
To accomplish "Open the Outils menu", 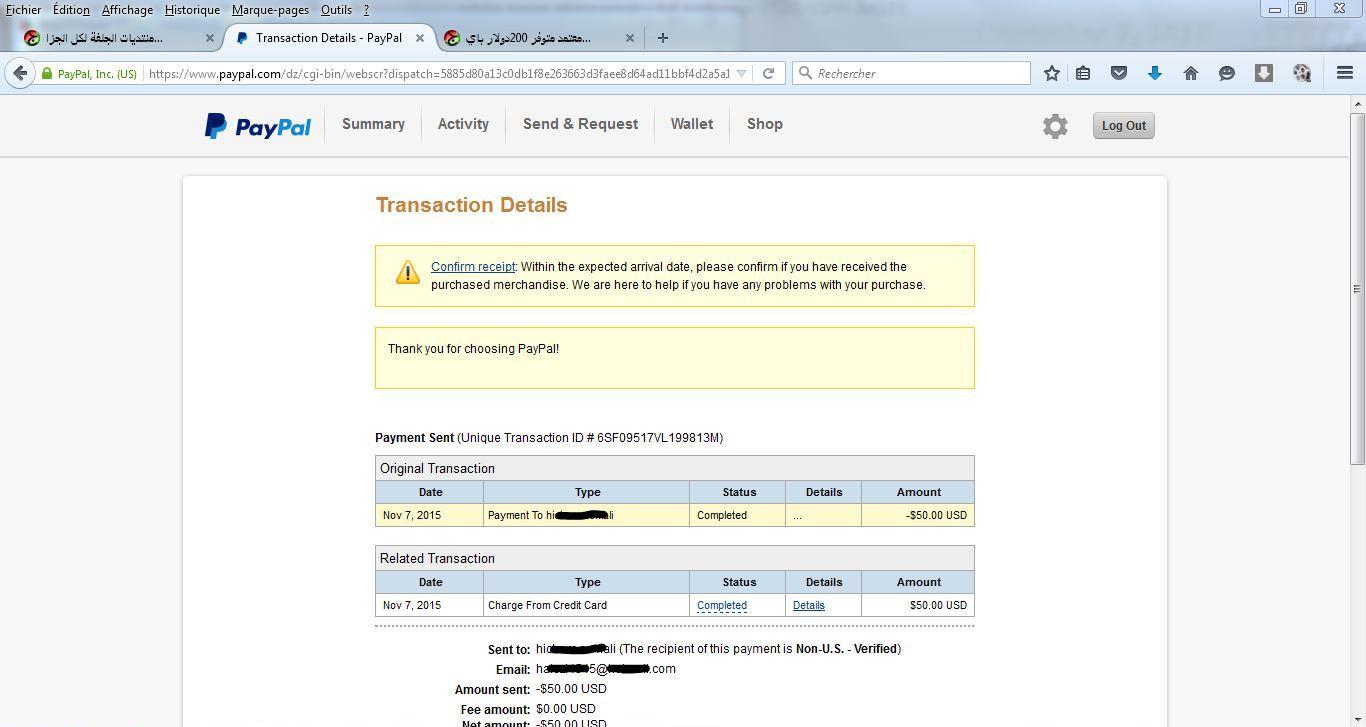I will pos(336,10).
